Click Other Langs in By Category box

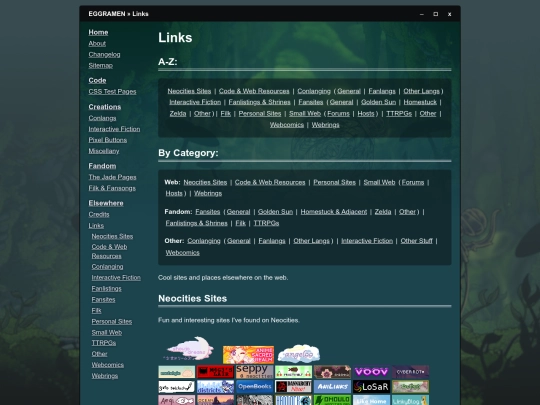click(311, 241)
